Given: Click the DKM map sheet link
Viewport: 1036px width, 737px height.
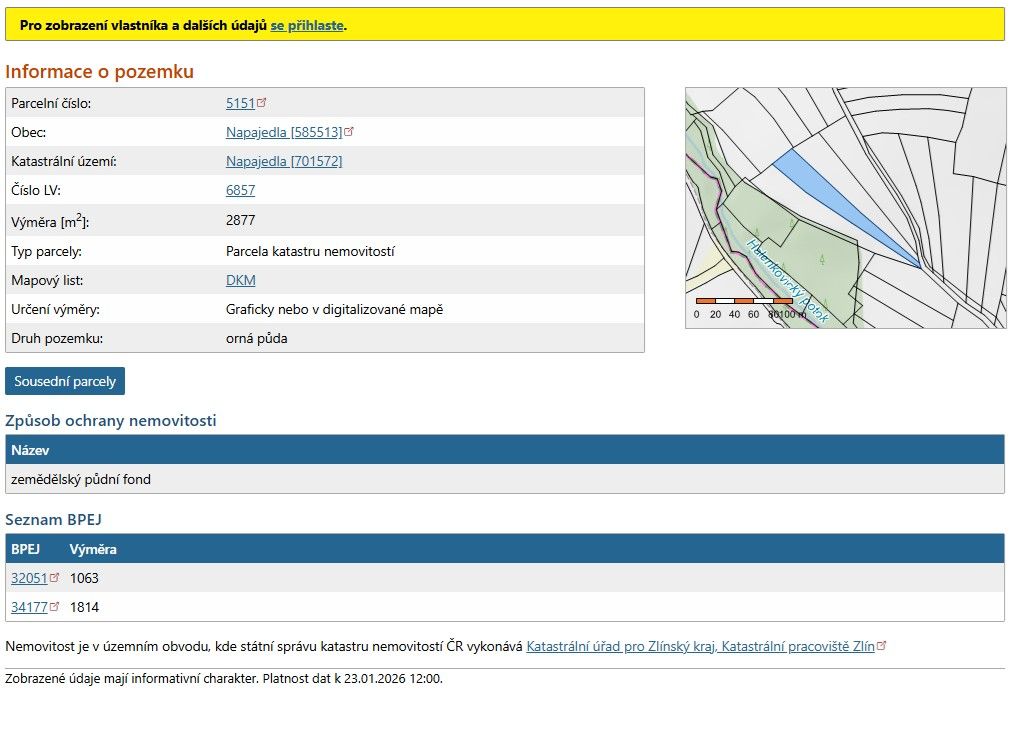Looking at the screenshot, I should point(240,280).
